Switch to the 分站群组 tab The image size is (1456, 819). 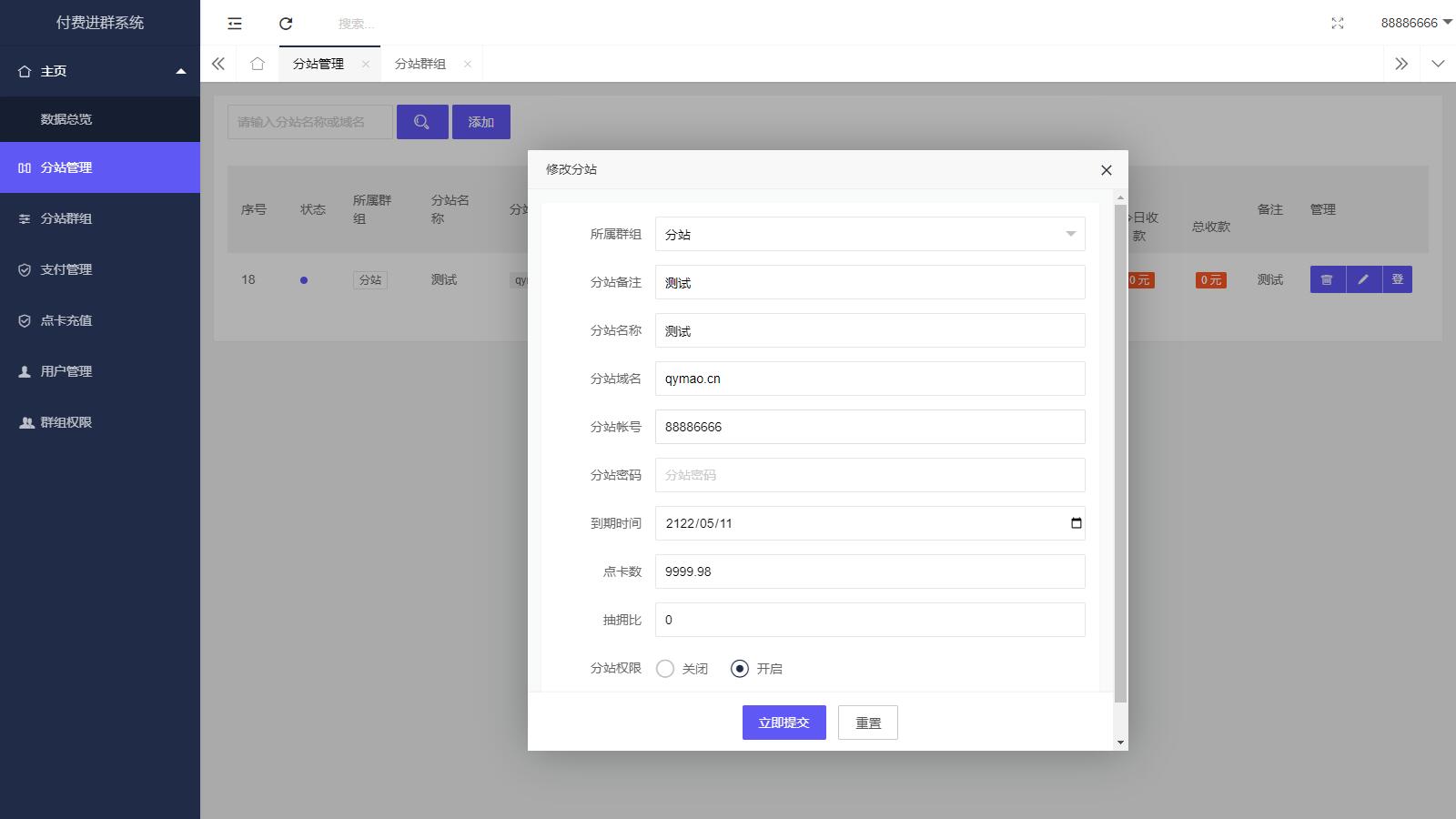pos(420,64)
